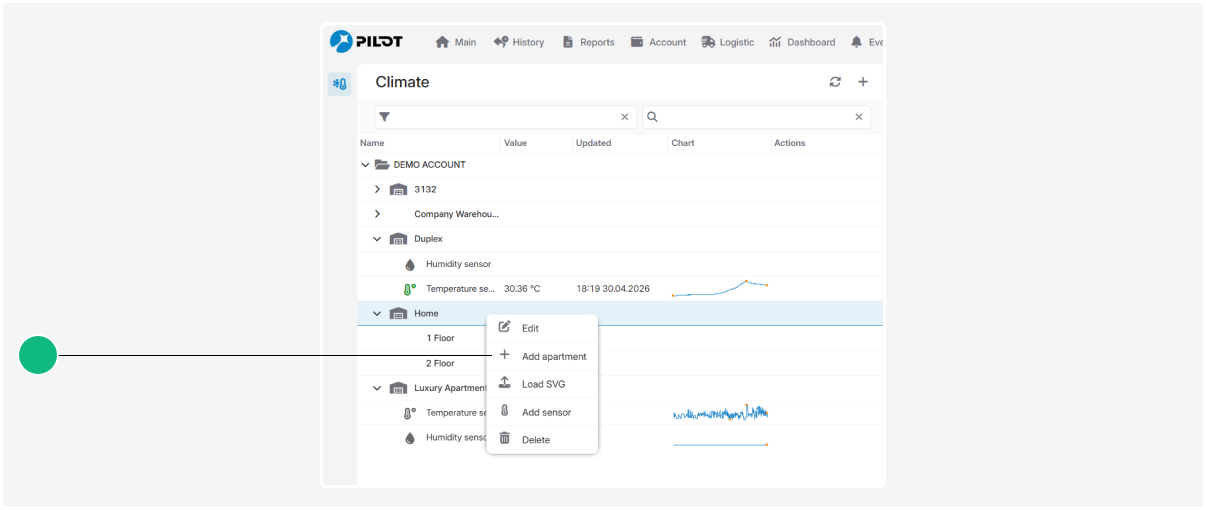The width and height of the screenshot is (1206, 510).
Task: Click the Add sensor thermometer icon
Action: coord(505,411)
